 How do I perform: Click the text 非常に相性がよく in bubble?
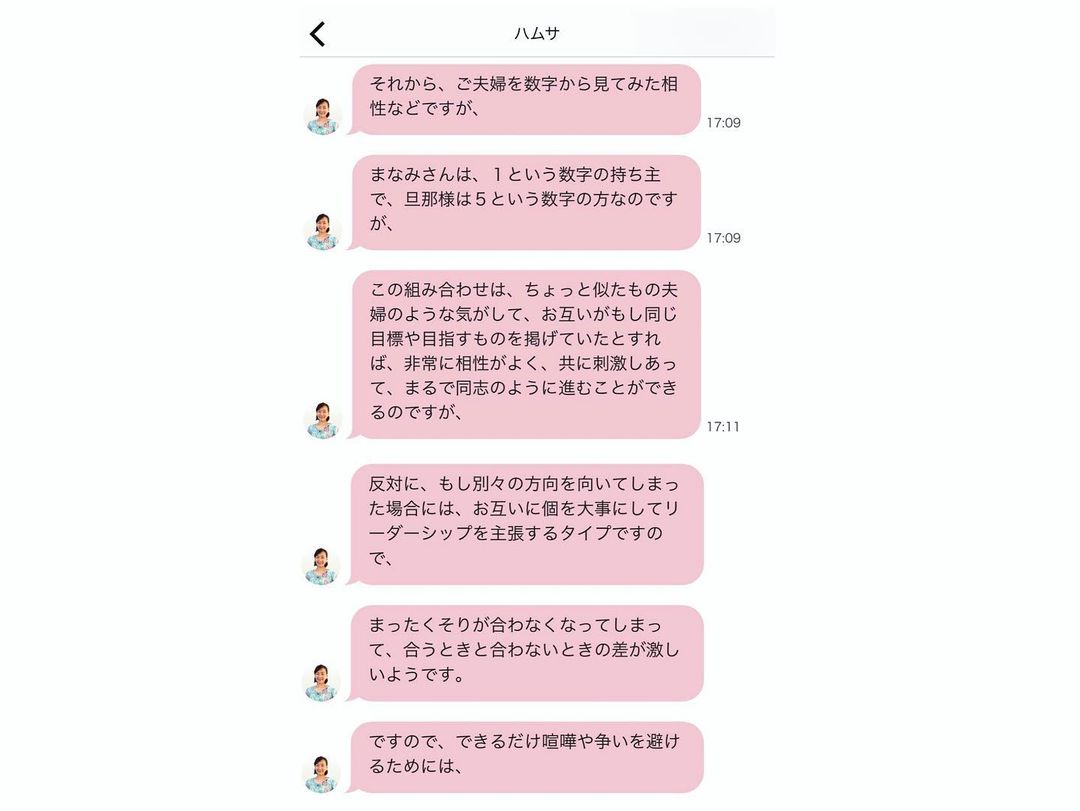472,363
